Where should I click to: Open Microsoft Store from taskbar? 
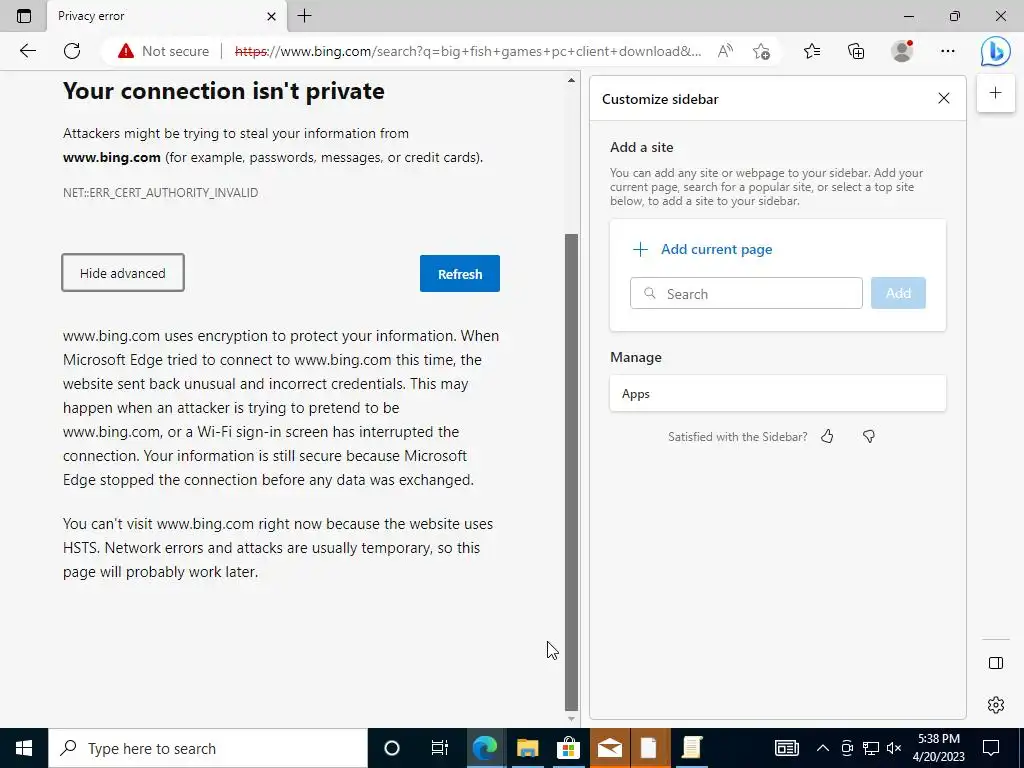568,748
